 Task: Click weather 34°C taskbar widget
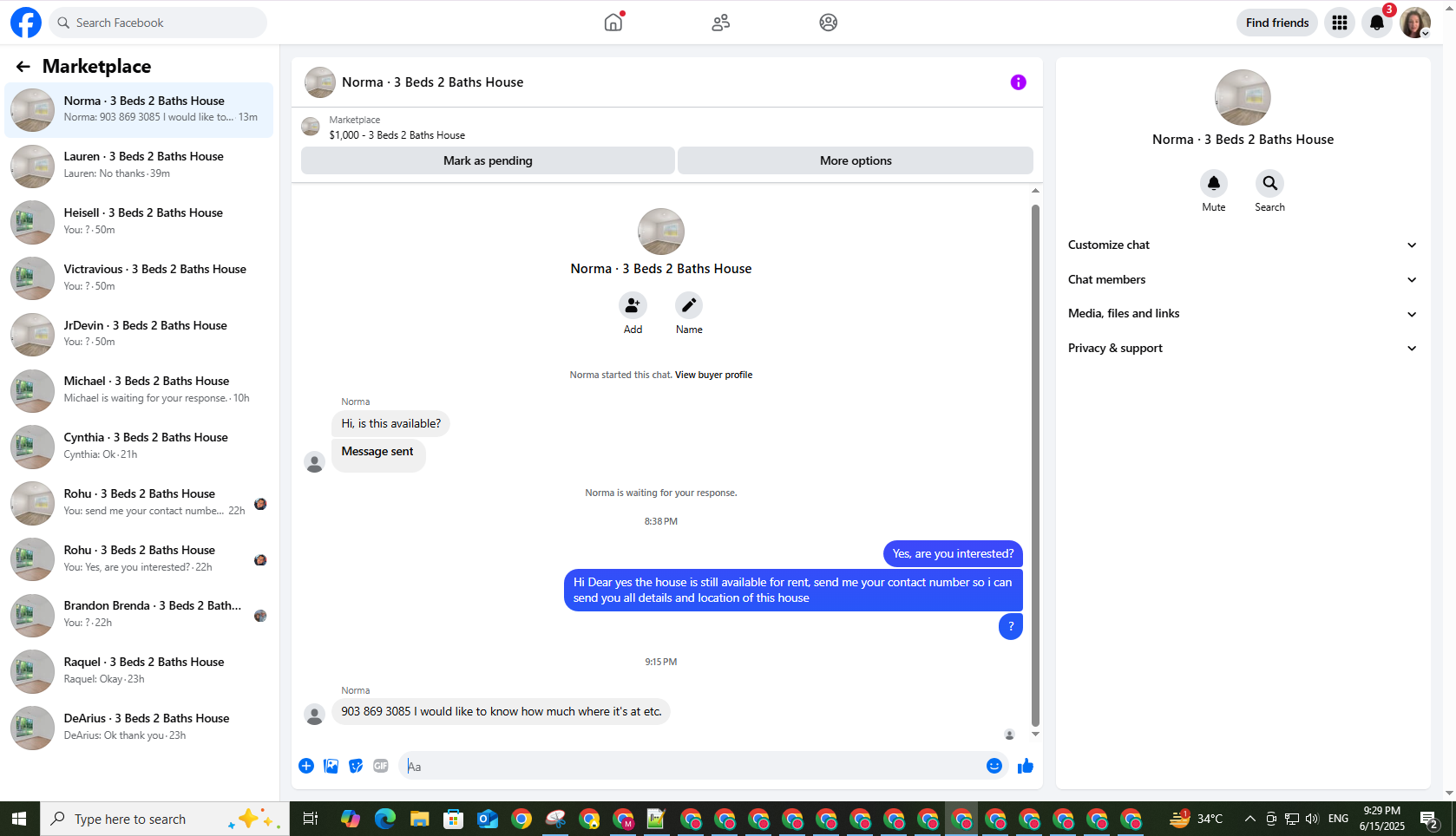coord(1196,819)
